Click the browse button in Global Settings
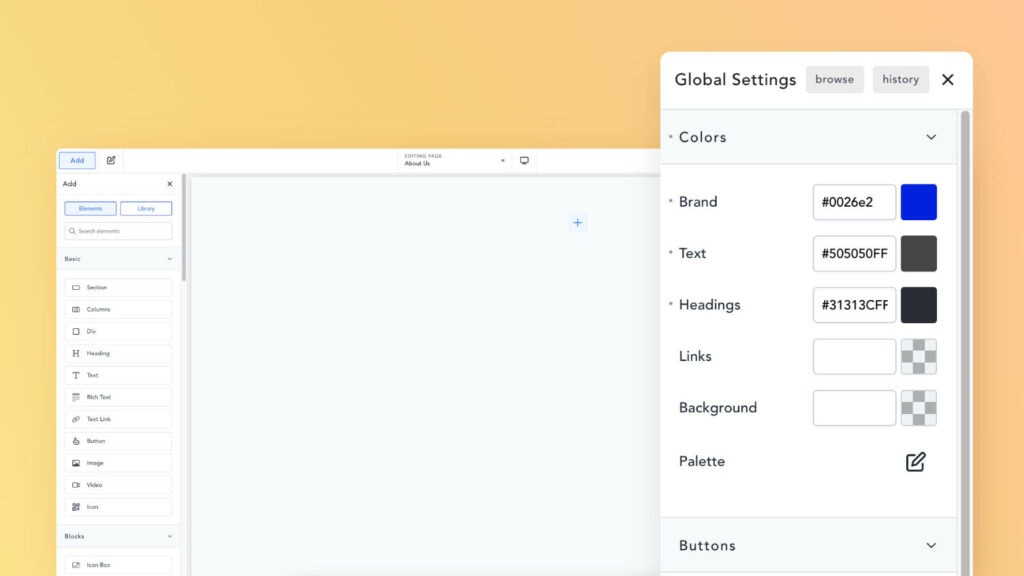 (834, 80)
